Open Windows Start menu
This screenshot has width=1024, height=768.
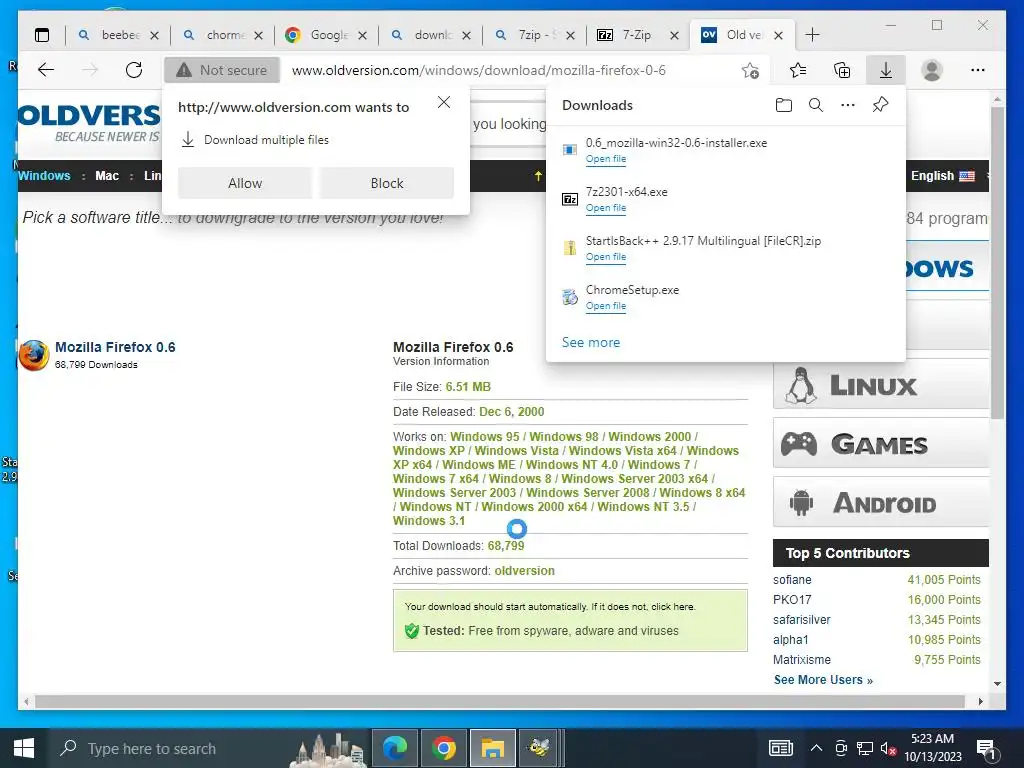(24, 748)
